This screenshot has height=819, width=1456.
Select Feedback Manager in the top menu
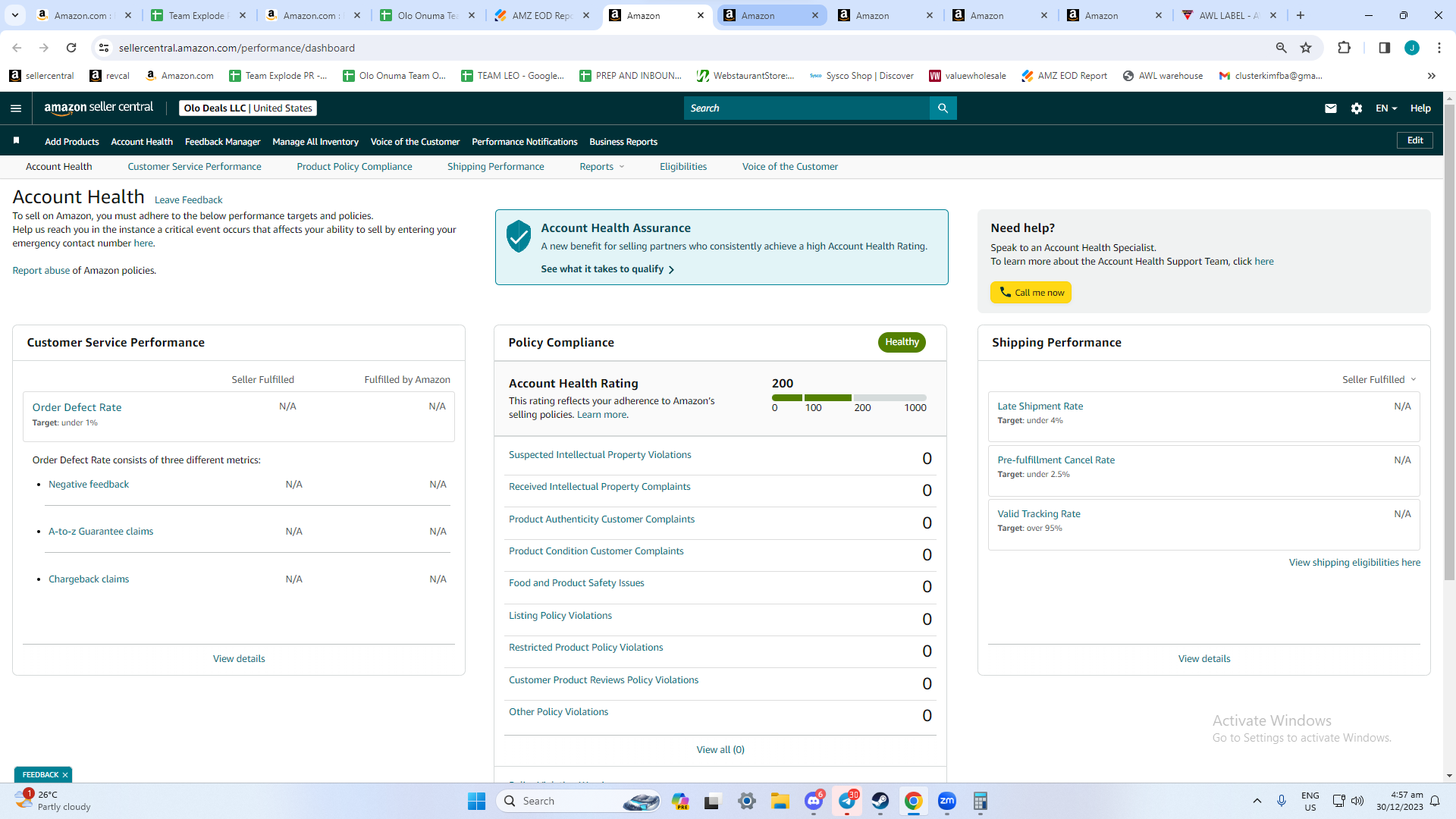click(x=222, y=142)
